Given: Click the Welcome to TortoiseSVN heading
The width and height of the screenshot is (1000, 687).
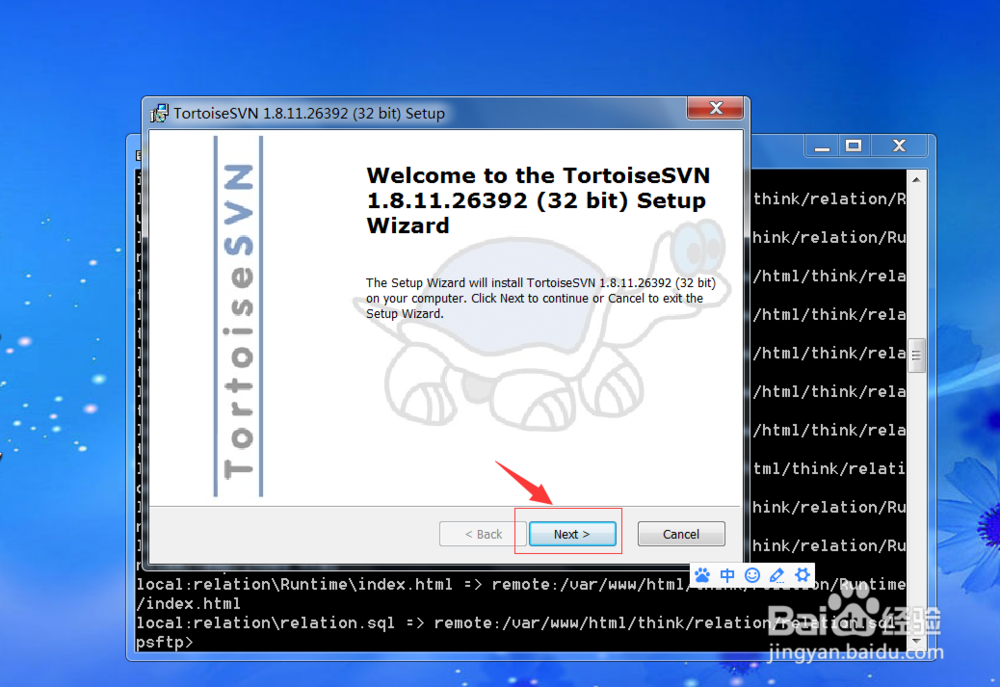Looking at the screenshot, I should (x=538, y=200).
